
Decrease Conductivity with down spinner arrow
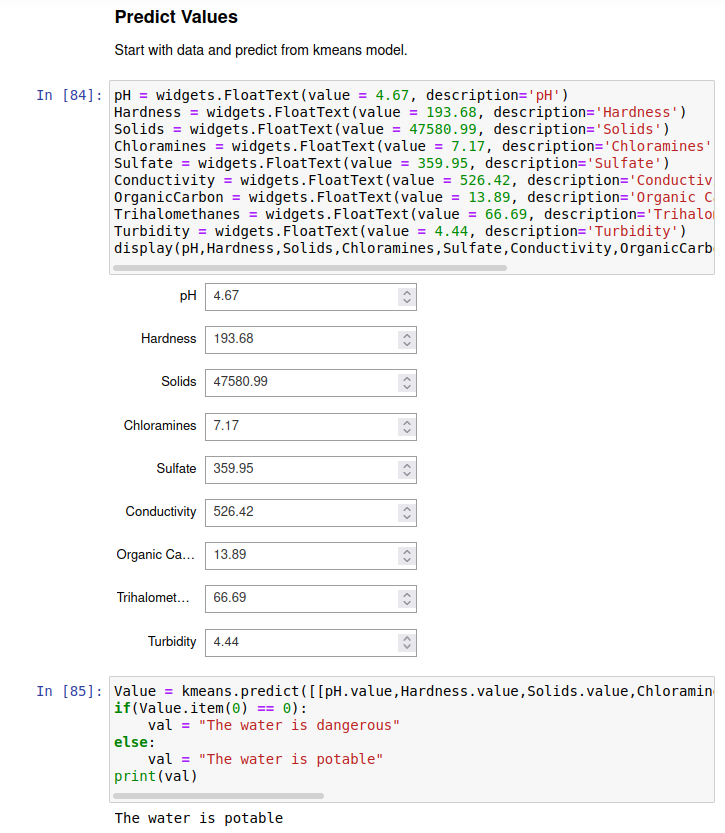pyautogui.click(x=407, y=517)
